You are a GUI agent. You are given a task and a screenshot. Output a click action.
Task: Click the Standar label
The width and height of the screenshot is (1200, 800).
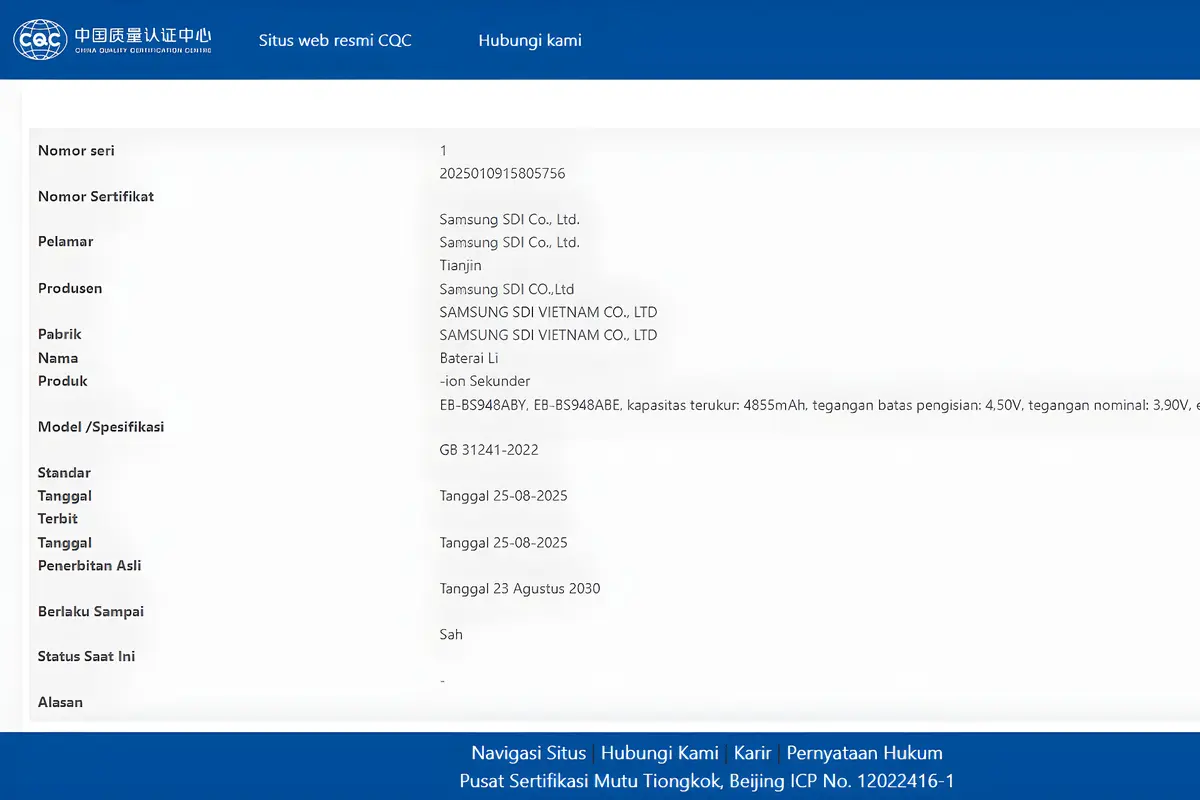[x=64, y=472]
